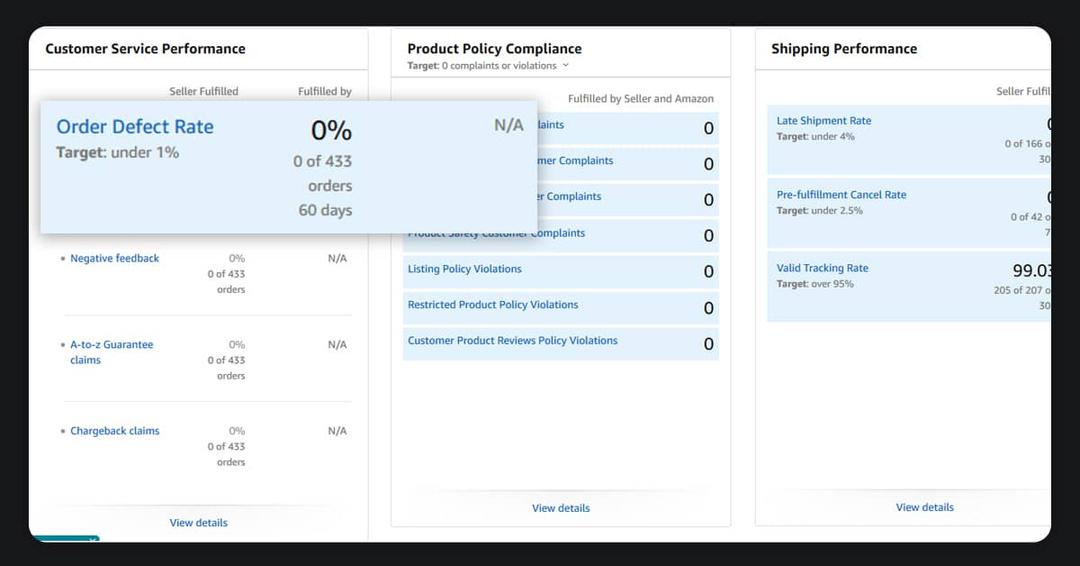View details for Shipping Performance
1080x566 pixels.
924,507
